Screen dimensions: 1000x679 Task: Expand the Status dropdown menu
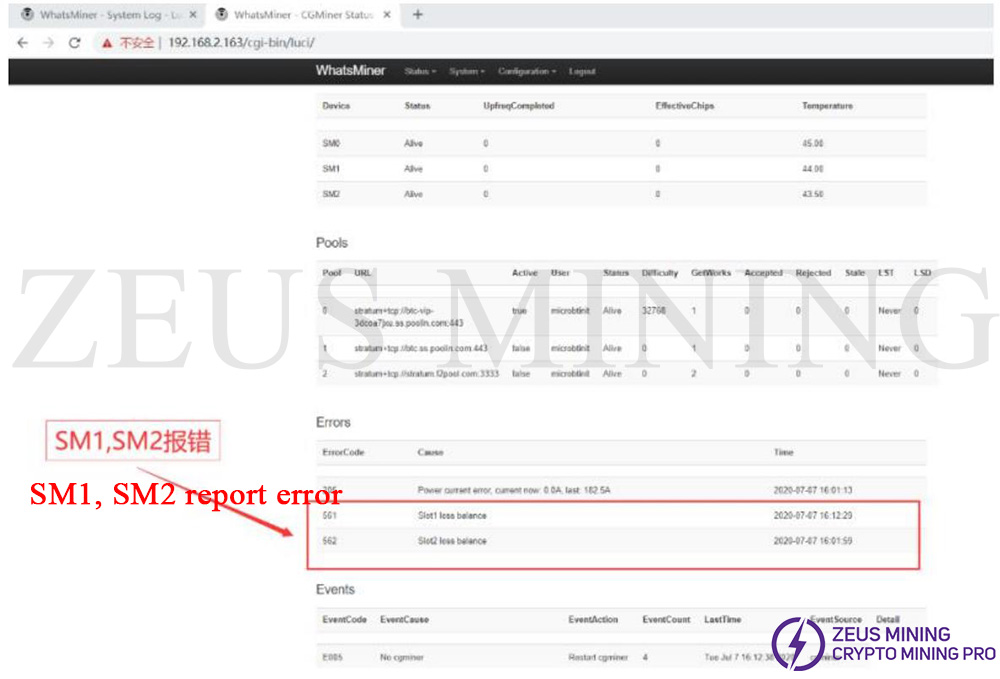click(420, 72)
